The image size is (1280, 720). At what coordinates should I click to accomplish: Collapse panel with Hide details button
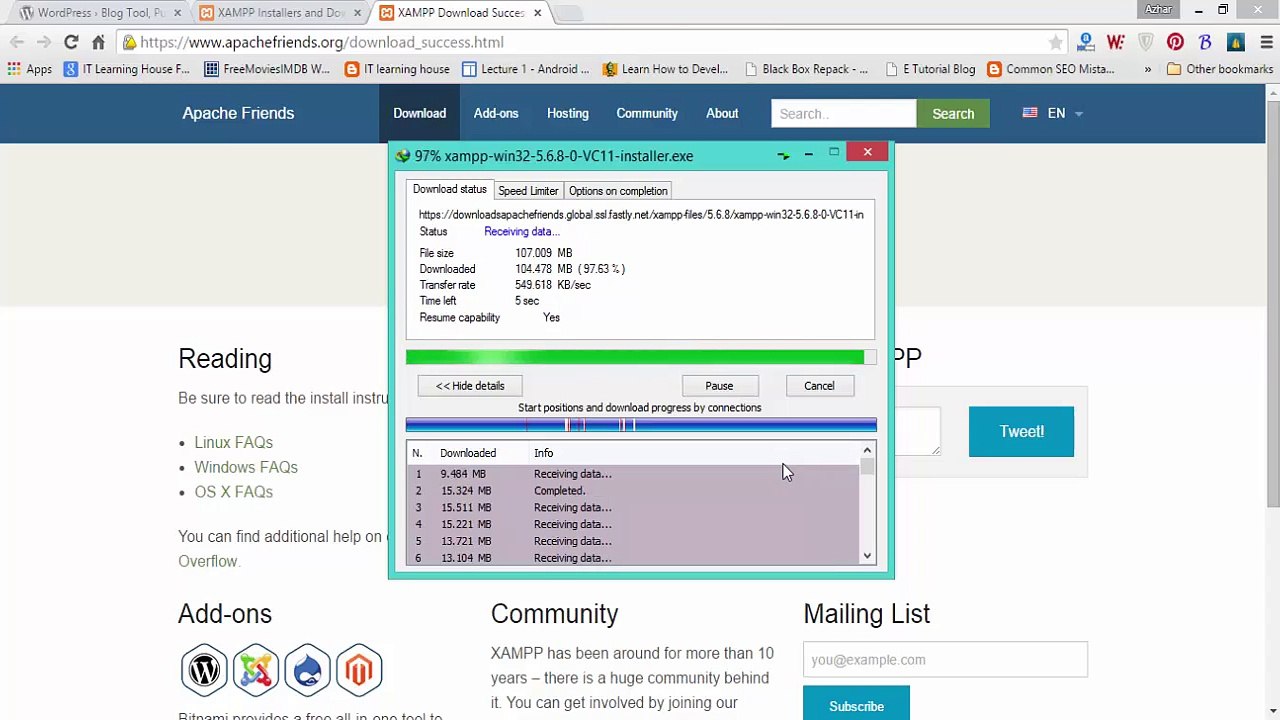(470, 386)
